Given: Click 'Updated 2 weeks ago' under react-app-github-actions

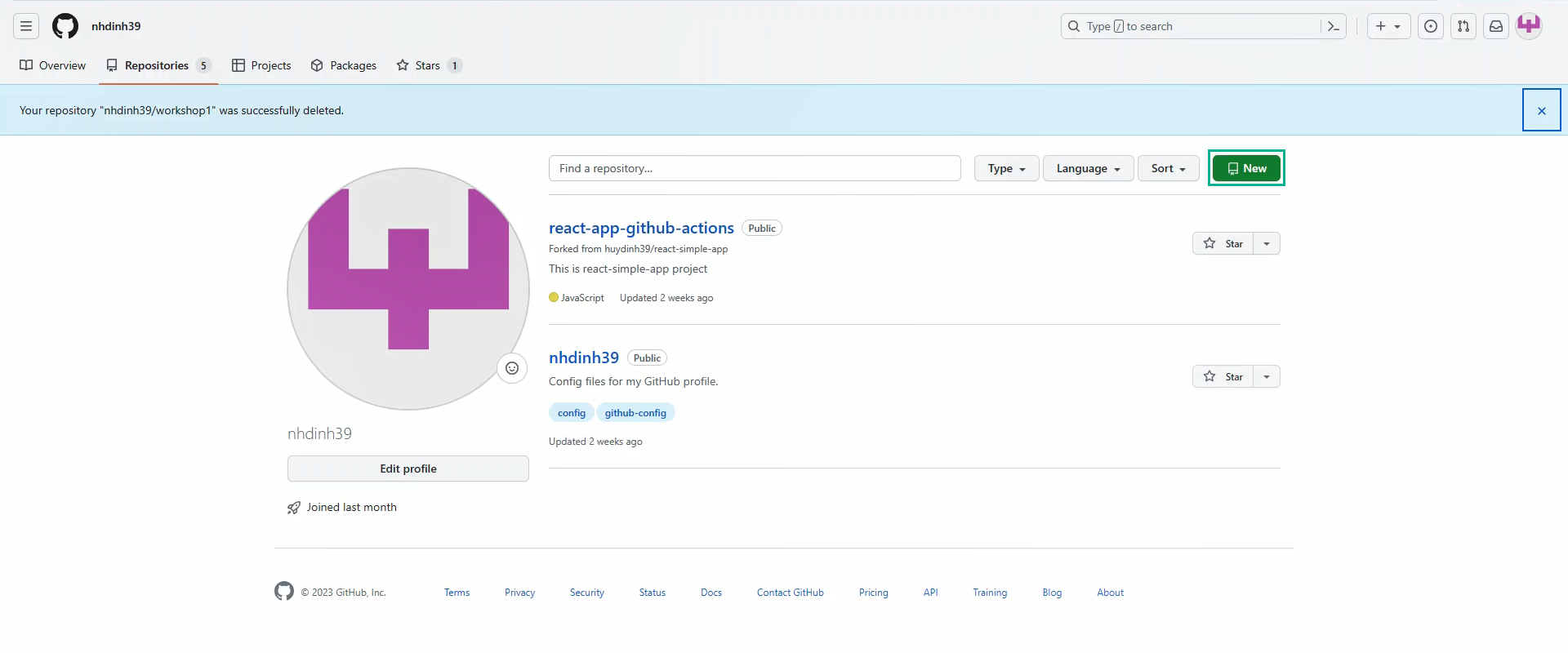Looking at the screenshot, I should pos(666,298).
